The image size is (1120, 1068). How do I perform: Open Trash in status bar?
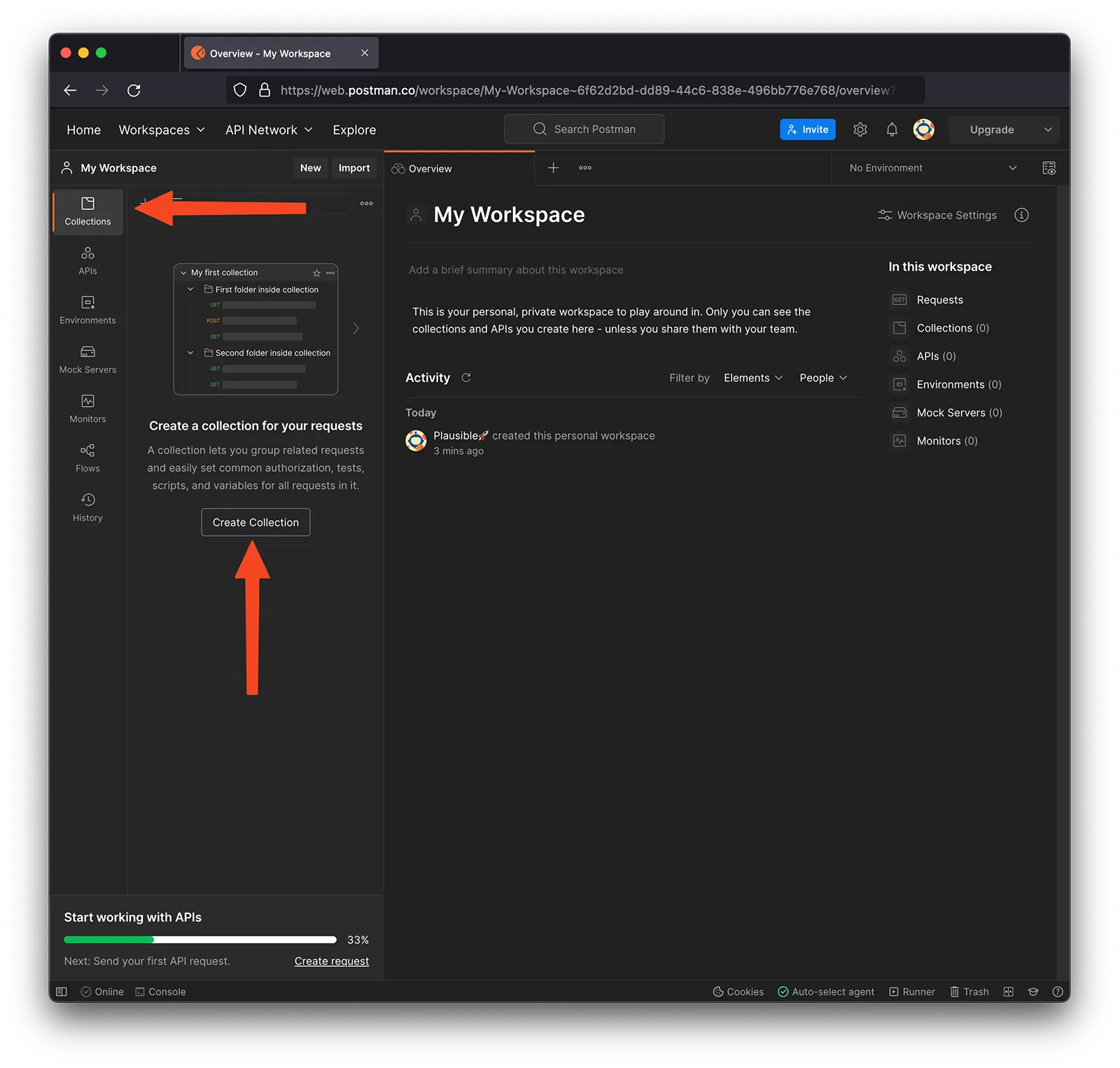click(969, 992)
